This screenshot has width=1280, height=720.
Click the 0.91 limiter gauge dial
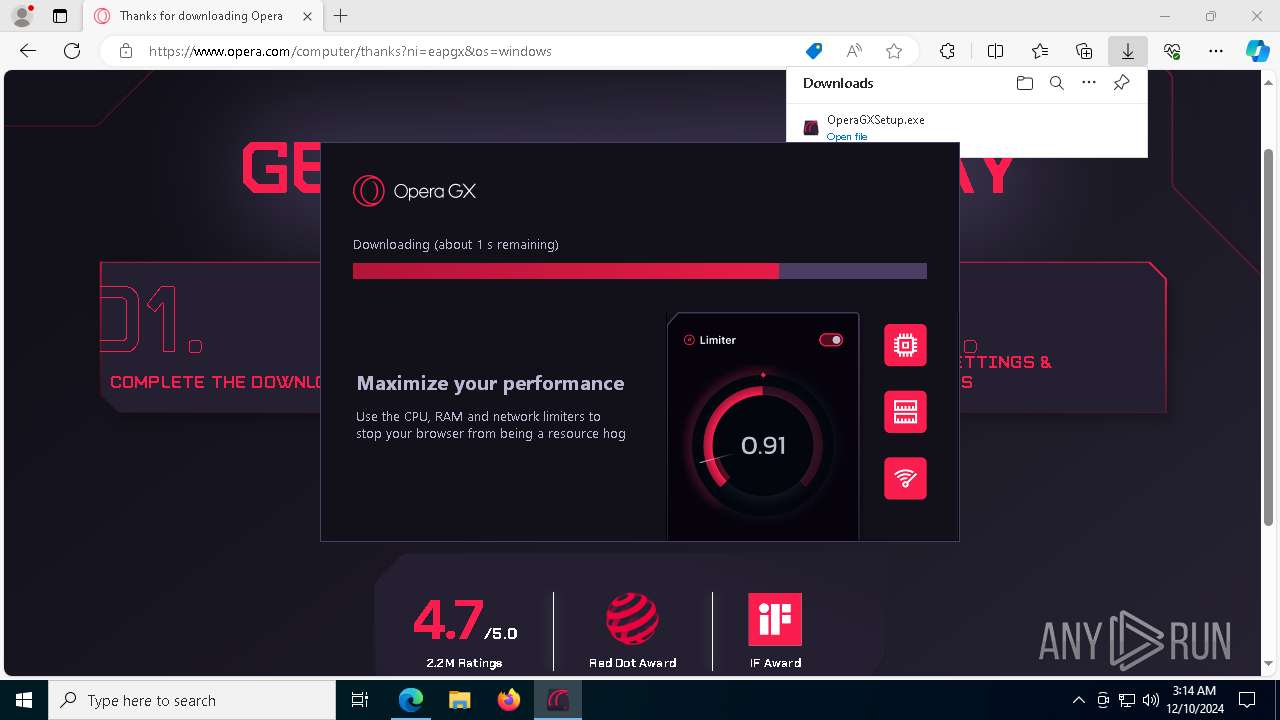pyautogui.click(x=763, y=445)
